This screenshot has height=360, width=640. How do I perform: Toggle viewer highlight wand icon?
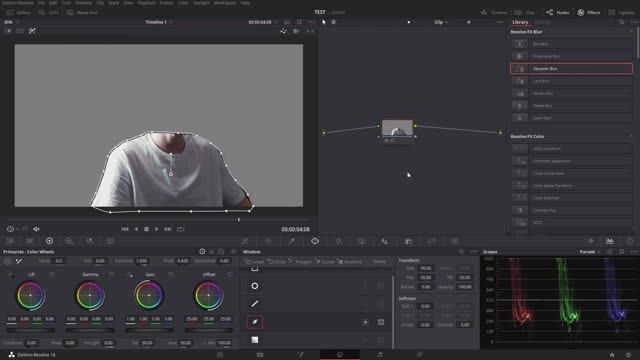coord(32,31)
